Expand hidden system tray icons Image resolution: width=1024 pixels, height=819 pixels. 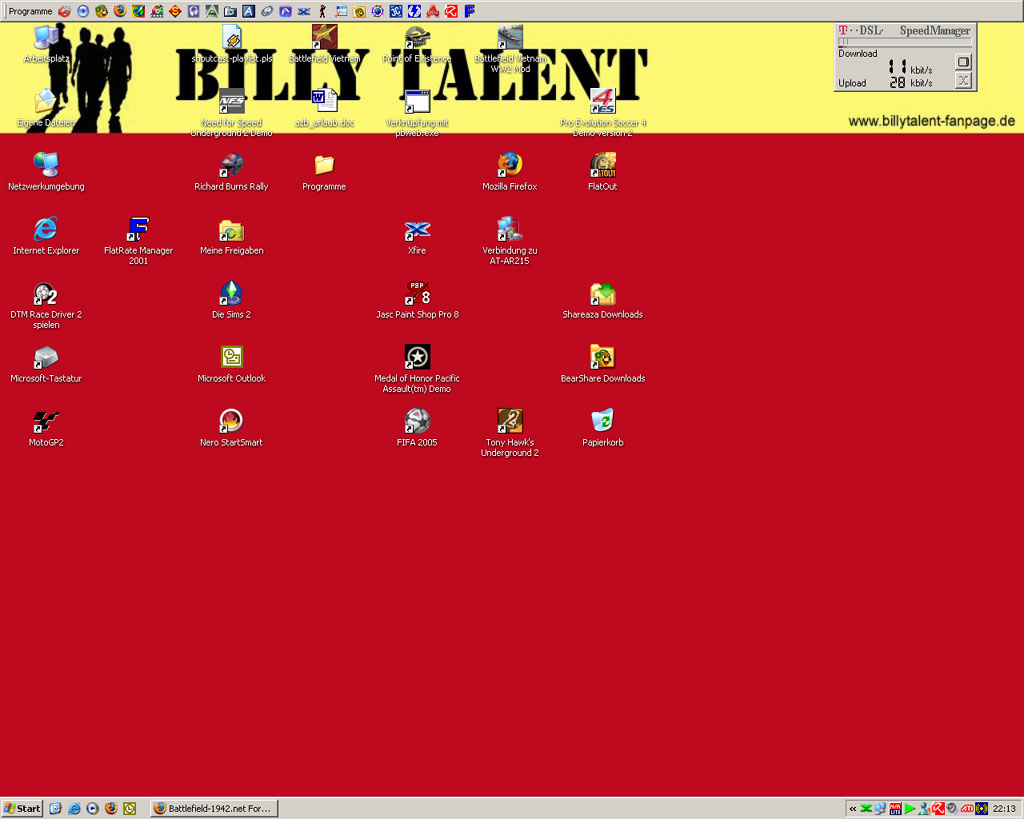(x=852, y=808)
